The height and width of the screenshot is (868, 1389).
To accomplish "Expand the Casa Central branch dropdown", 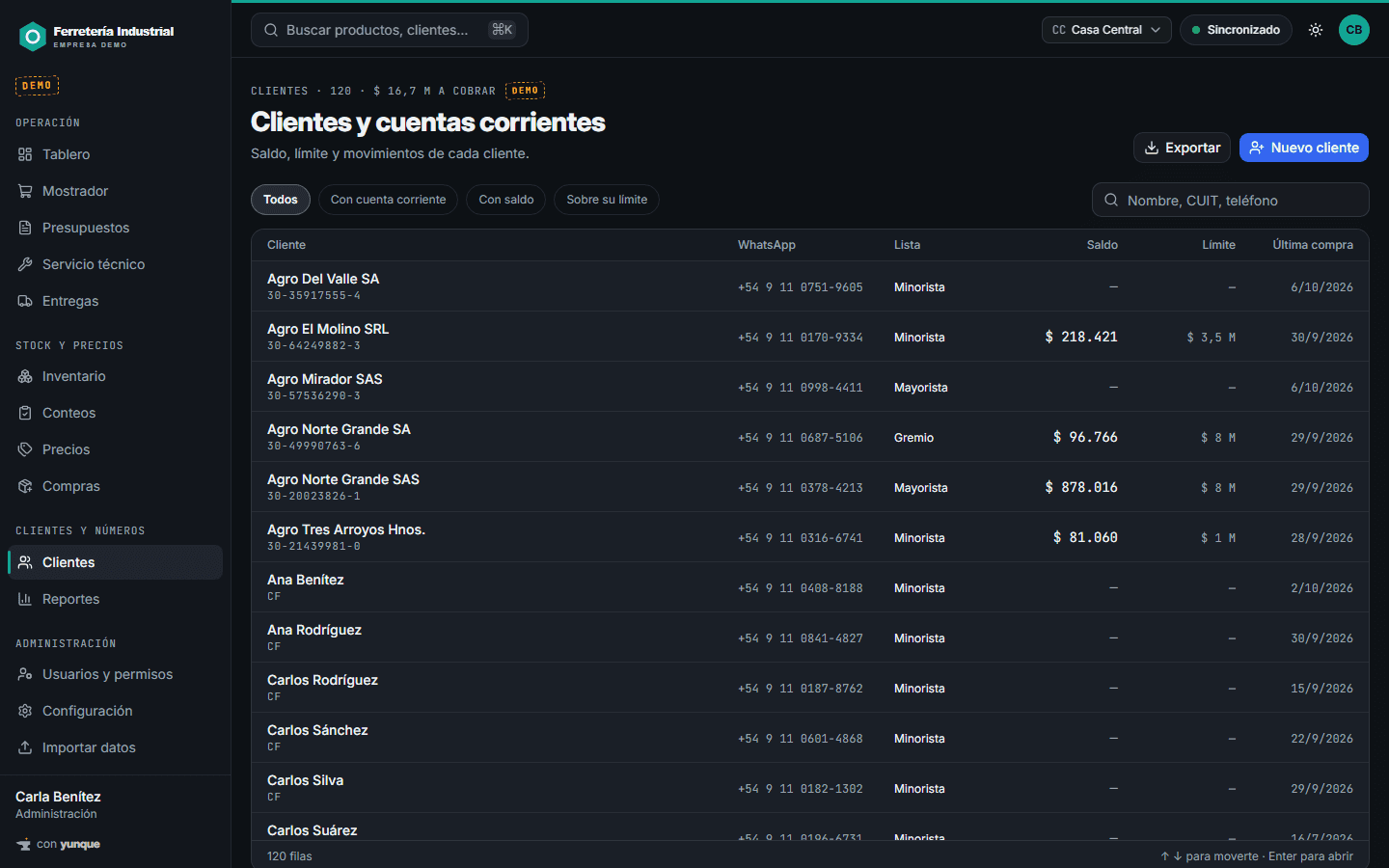I will pyautogui.click(x=1106, y=30).
